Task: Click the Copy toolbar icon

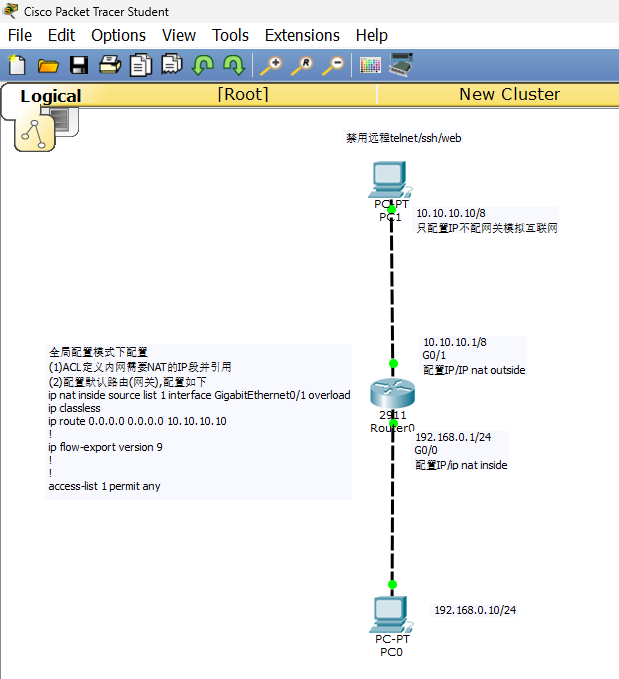Action: [141, 65]
